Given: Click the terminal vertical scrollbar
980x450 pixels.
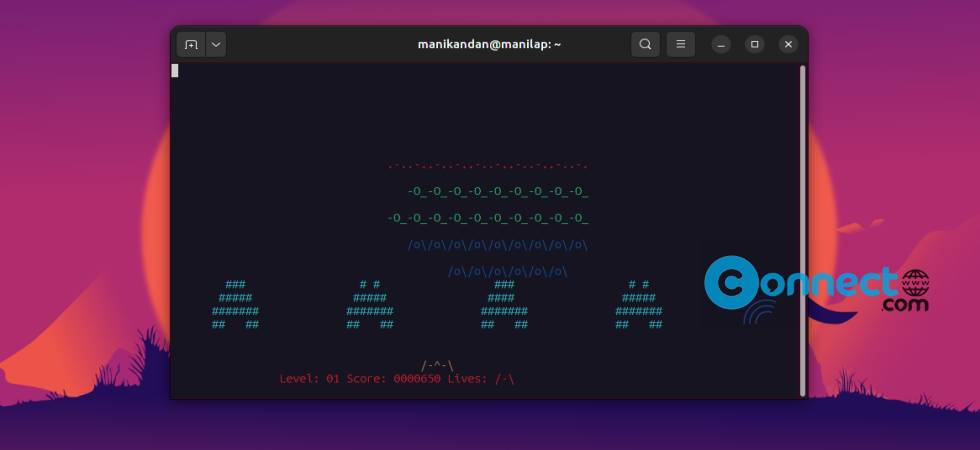Looking at the screenshot, I should click(802, 230).
